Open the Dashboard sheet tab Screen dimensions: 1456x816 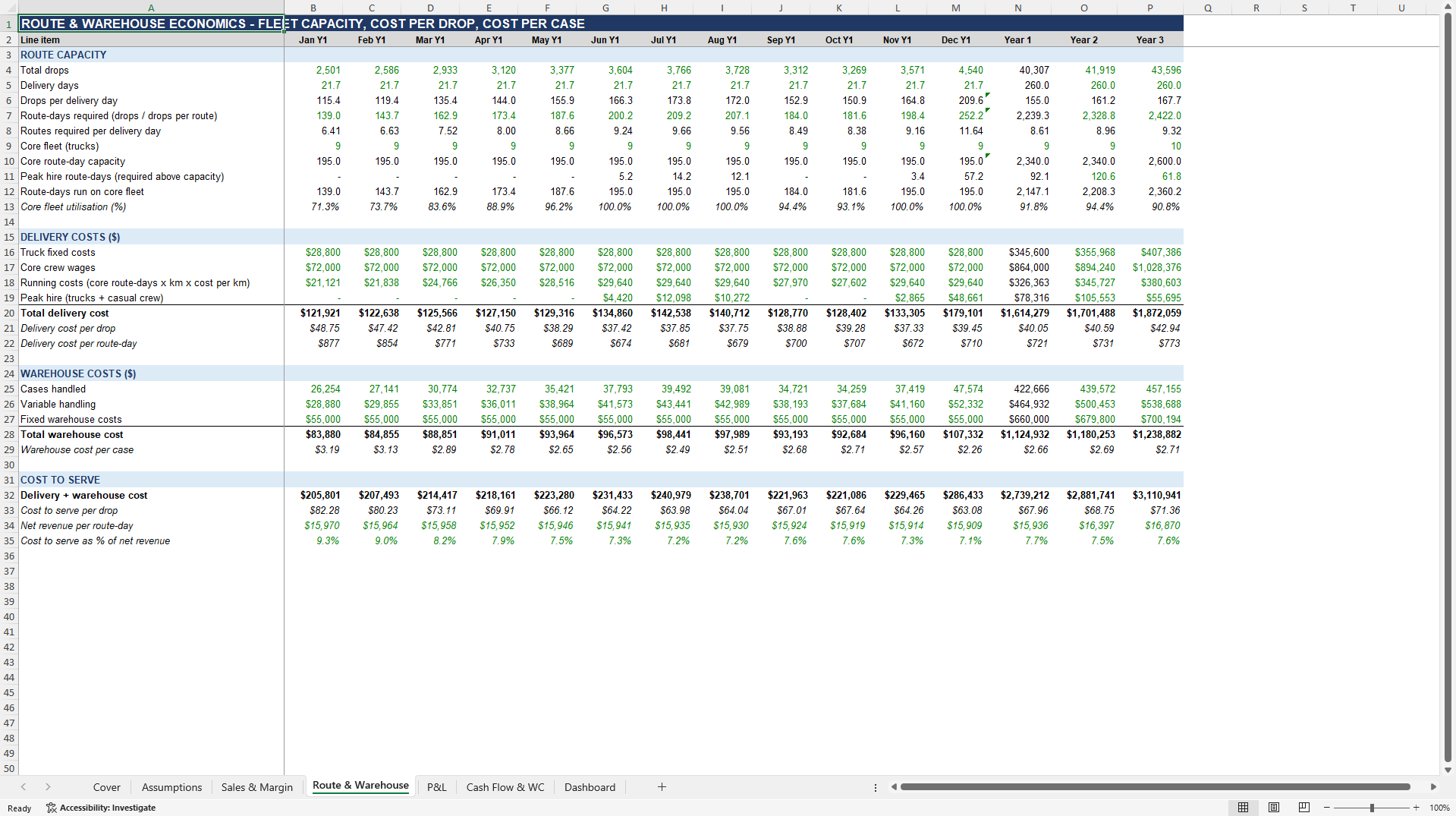tap(590, 787)
